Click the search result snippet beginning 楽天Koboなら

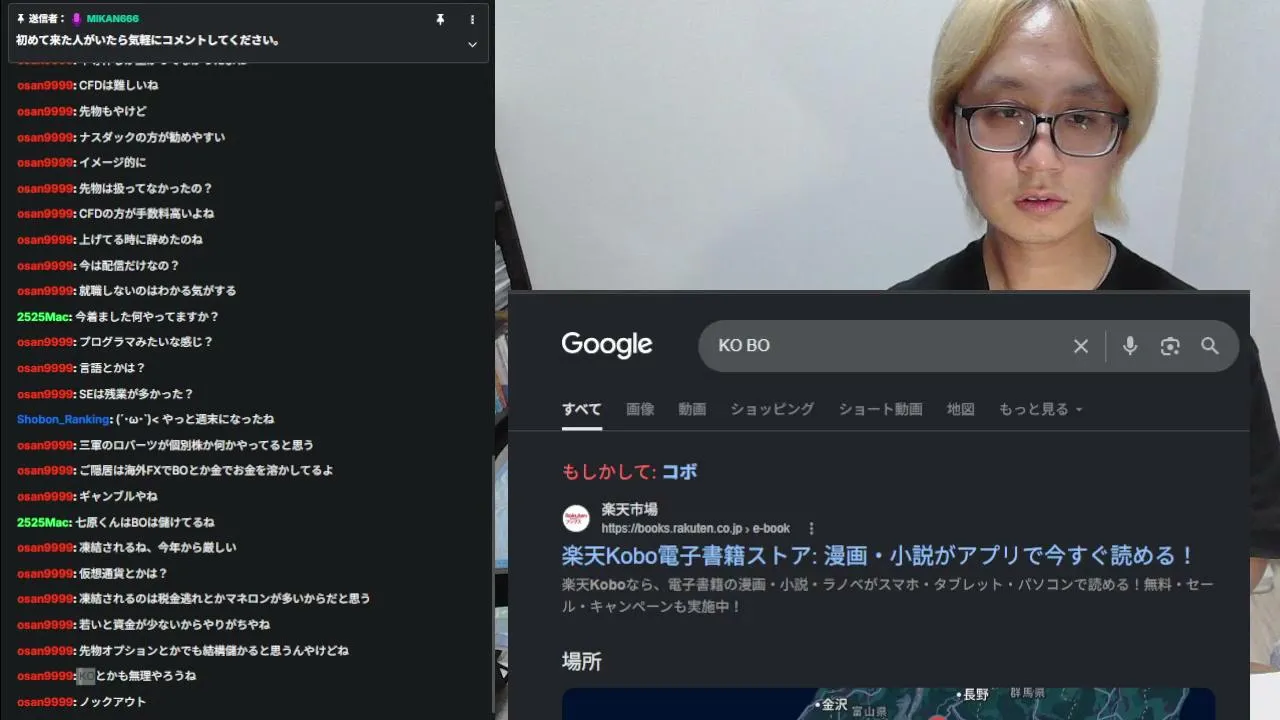(888, 595)
